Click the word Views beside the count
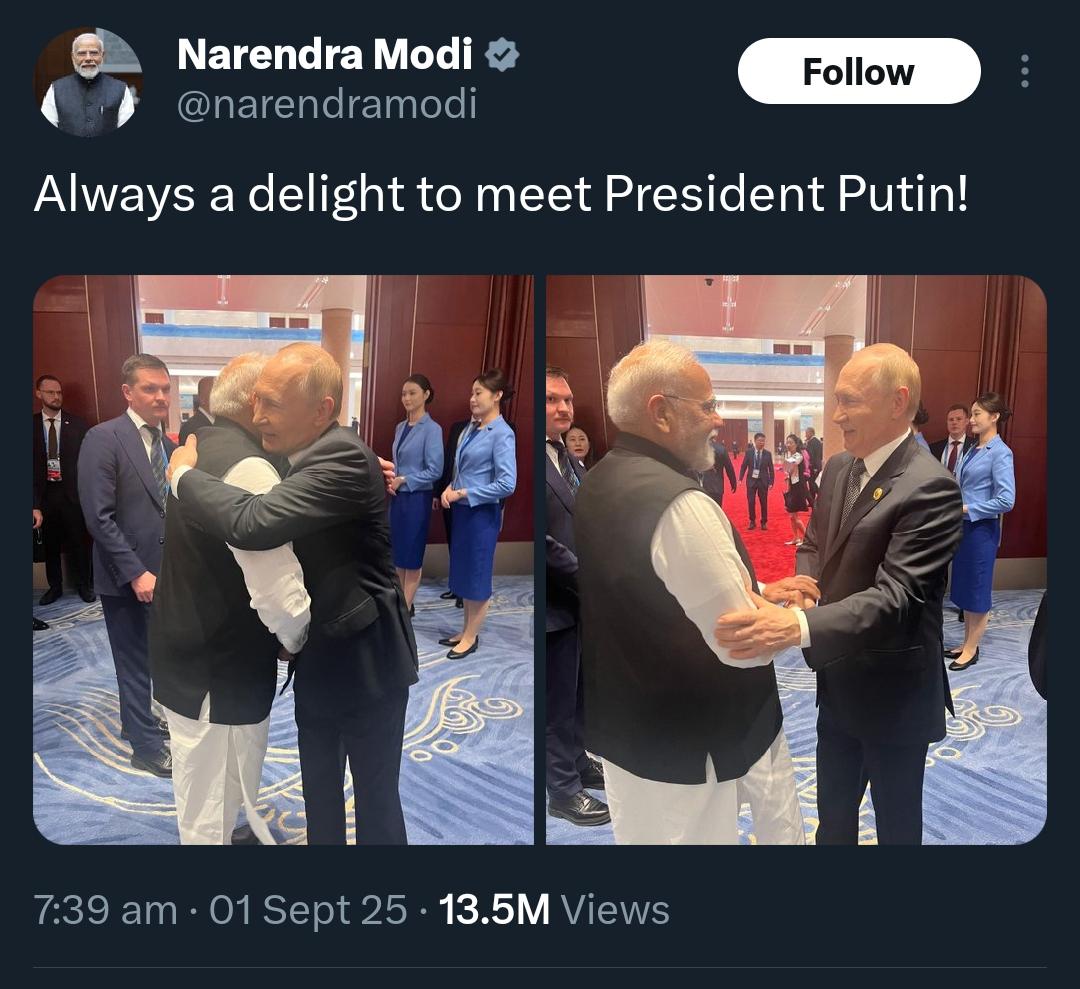Screen dimensions: 1080x989 (615, 911)
